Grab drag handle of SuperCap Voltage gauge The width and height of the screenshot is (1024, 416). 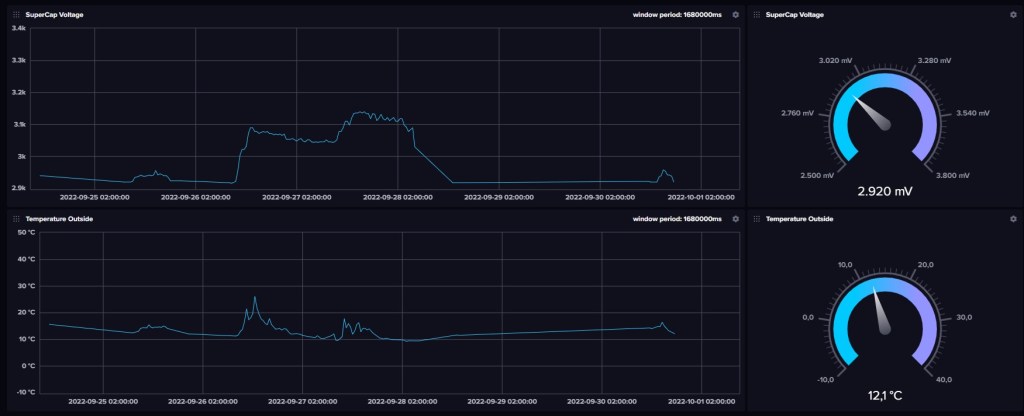click(x=756, y=15)
